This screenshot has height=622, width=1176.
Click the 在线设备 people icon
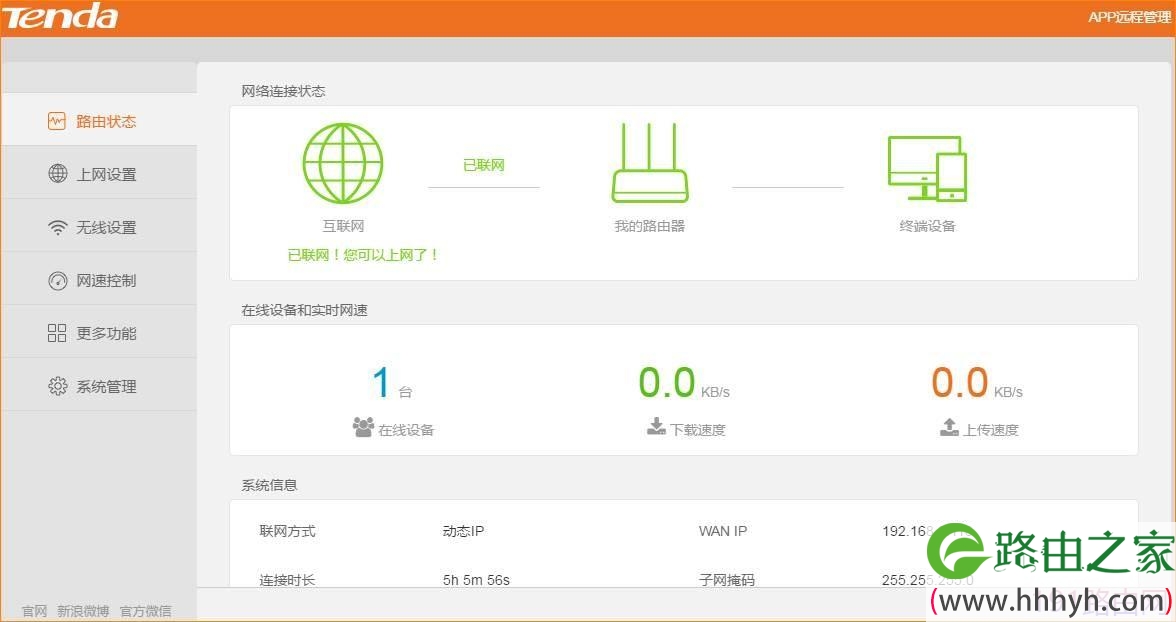click(x=363, y=427)
